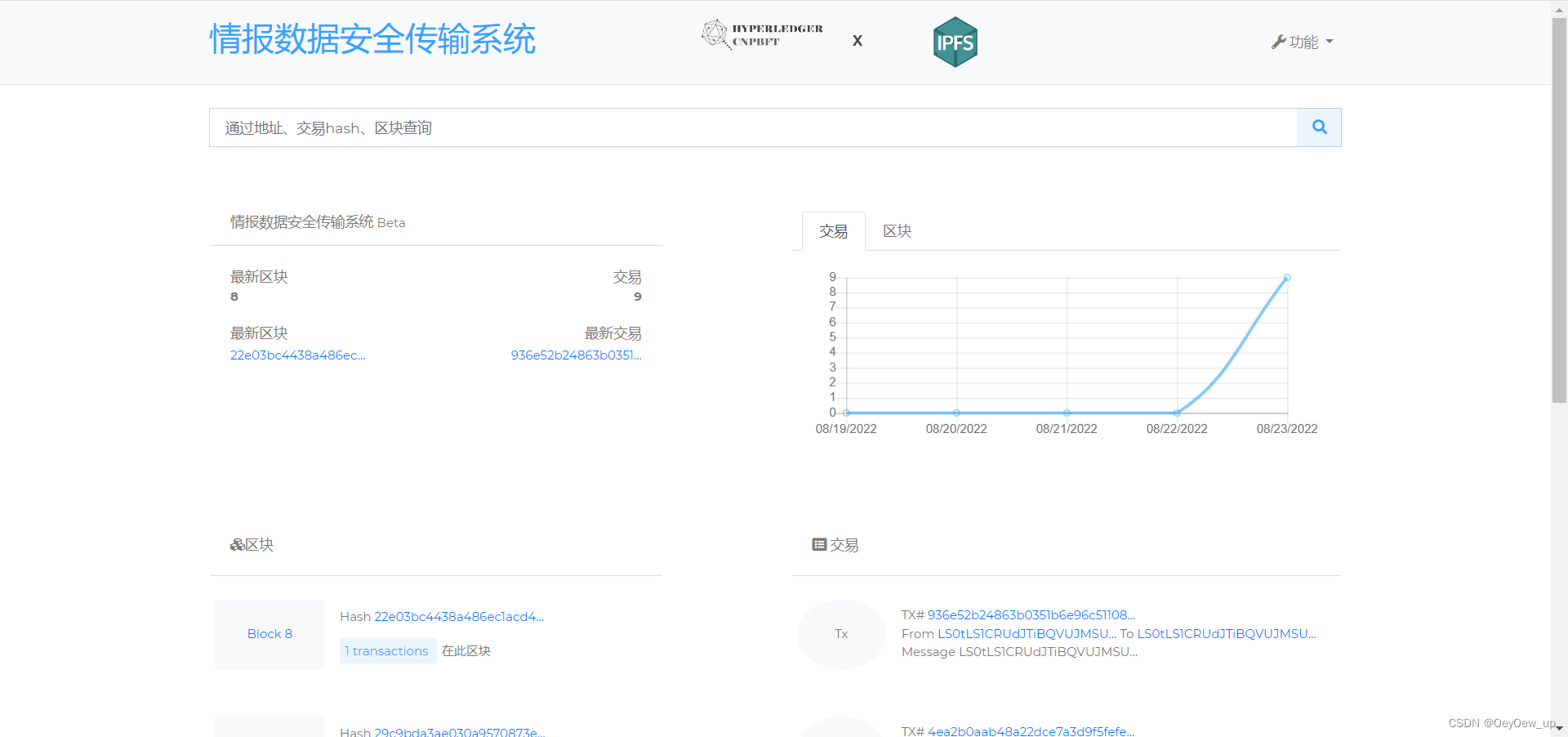
Task: Open latest block hash 22e03bc4438a486ec...
Action: (297, 355)
